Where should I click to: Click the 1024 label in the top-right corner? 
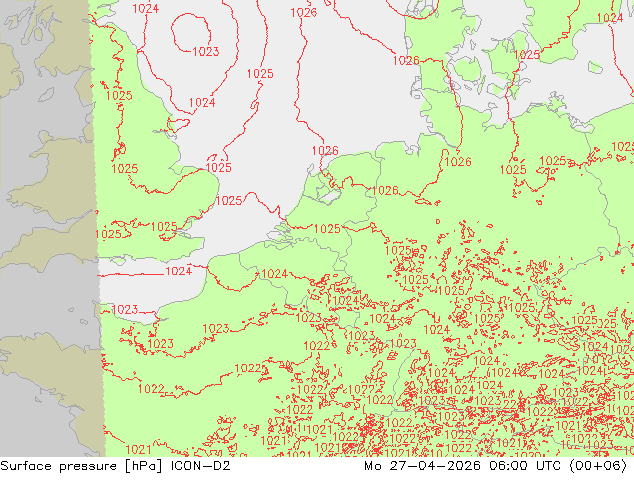coord(610,18)
